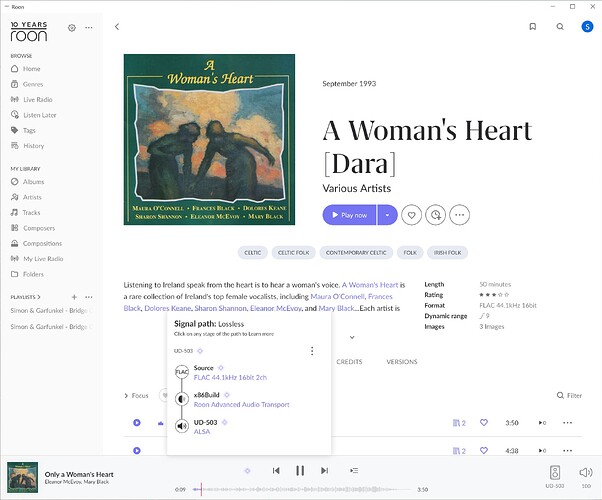Skip to the previous track
The height and width of the screenshot is (500, 602).
tap(276, 470)
